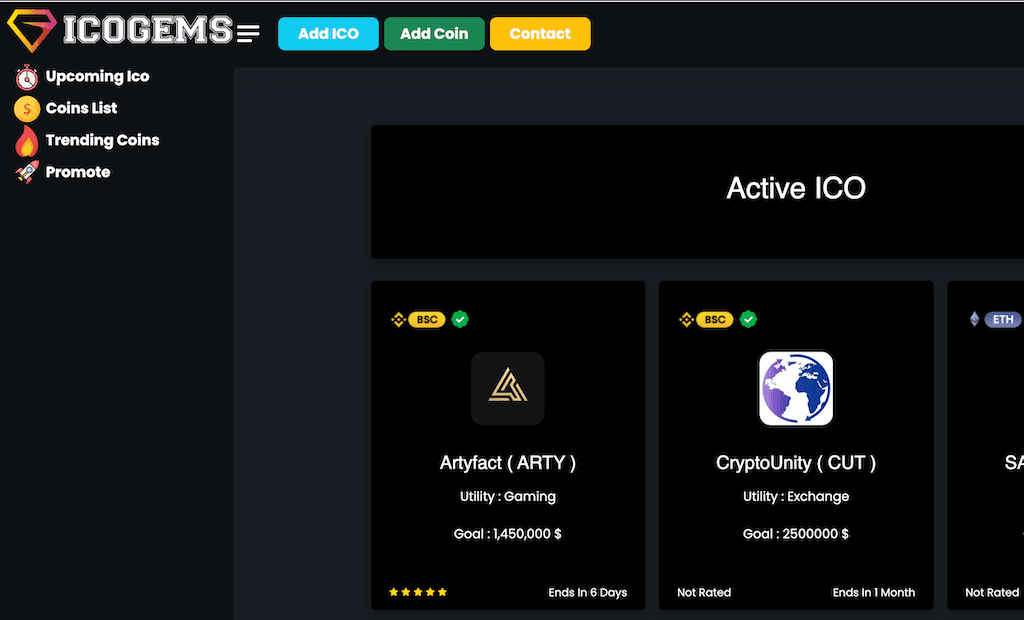Open the Artyfact ( ARTY ) title link
The width and height of the screenshot is (1024, 620).
point(508,463)
